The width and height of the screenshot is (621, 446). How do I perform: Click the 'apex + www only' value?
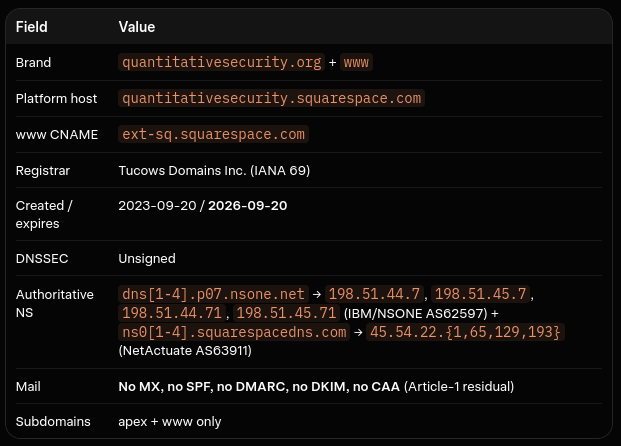coord(170,422)
